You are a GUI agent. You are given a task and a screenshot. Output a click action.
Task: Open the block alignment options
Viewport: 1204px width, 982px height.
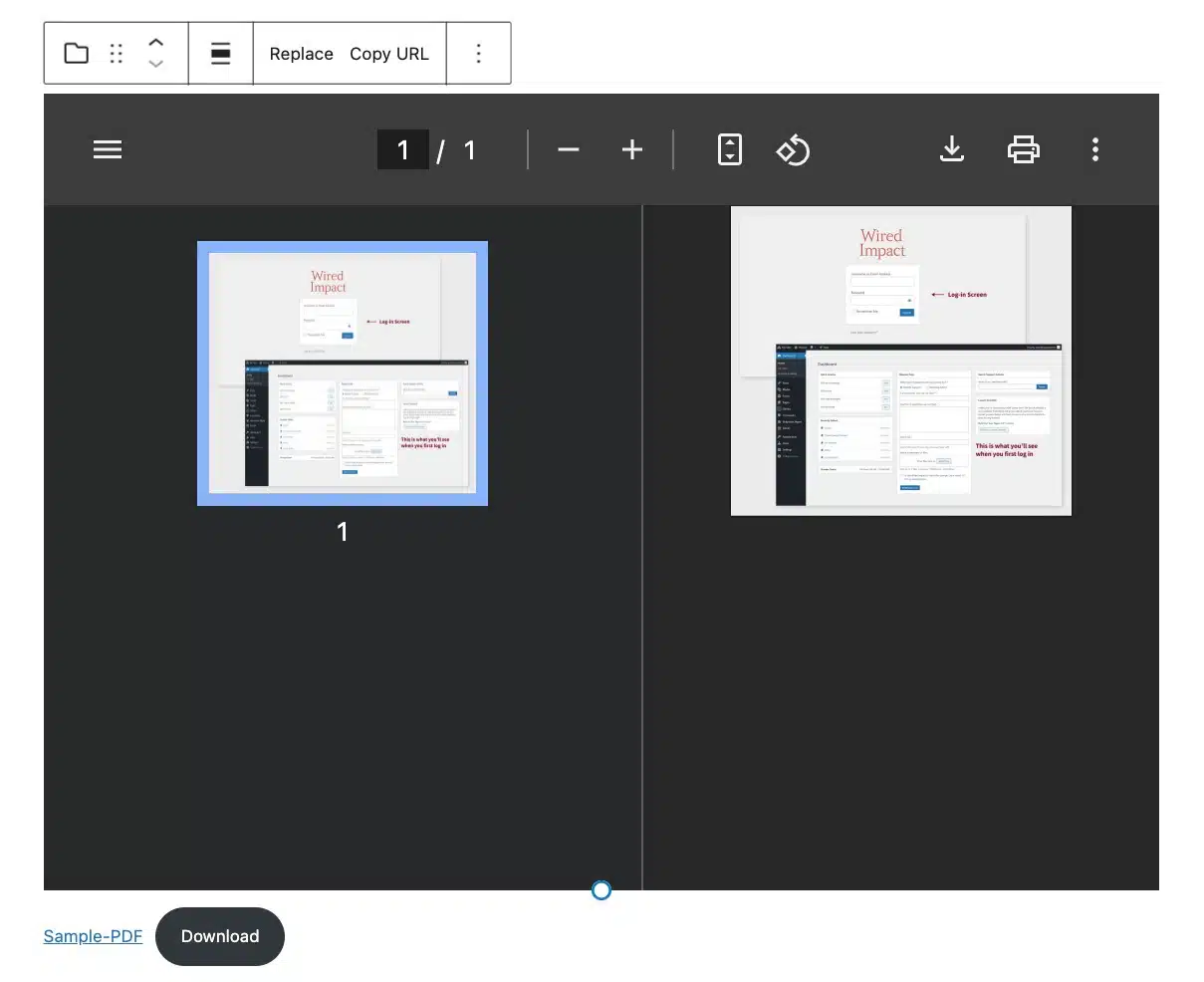[221, 54]
